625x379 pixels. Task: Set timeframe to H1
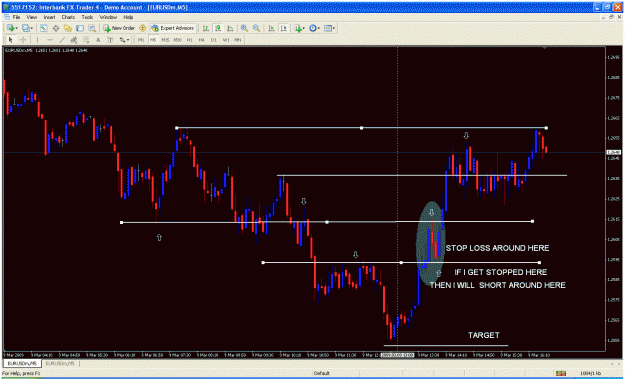pyautogui.click(x=190, y=40)
